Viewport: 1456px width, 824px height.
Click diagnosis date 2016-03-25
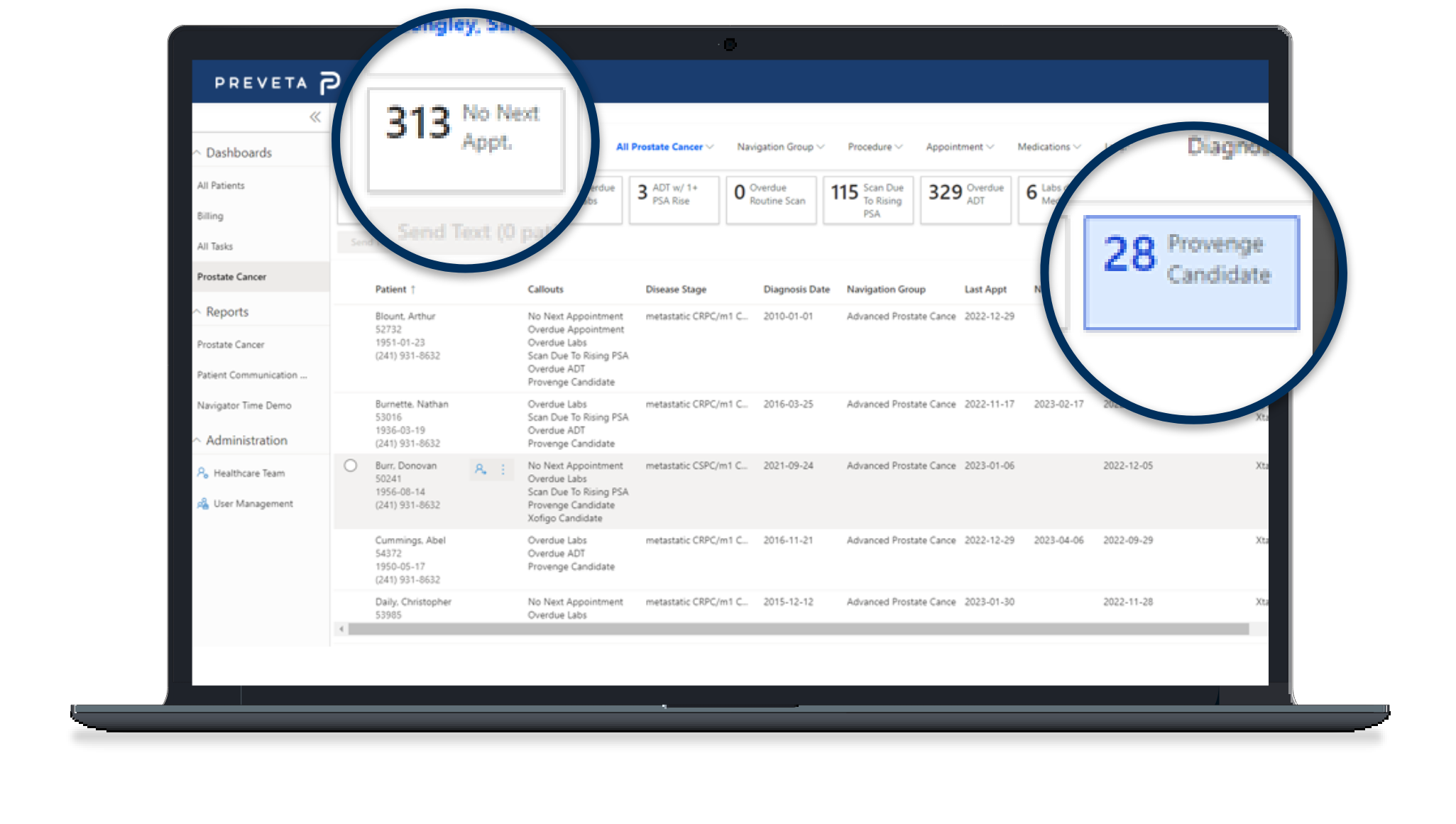point(788,405)
